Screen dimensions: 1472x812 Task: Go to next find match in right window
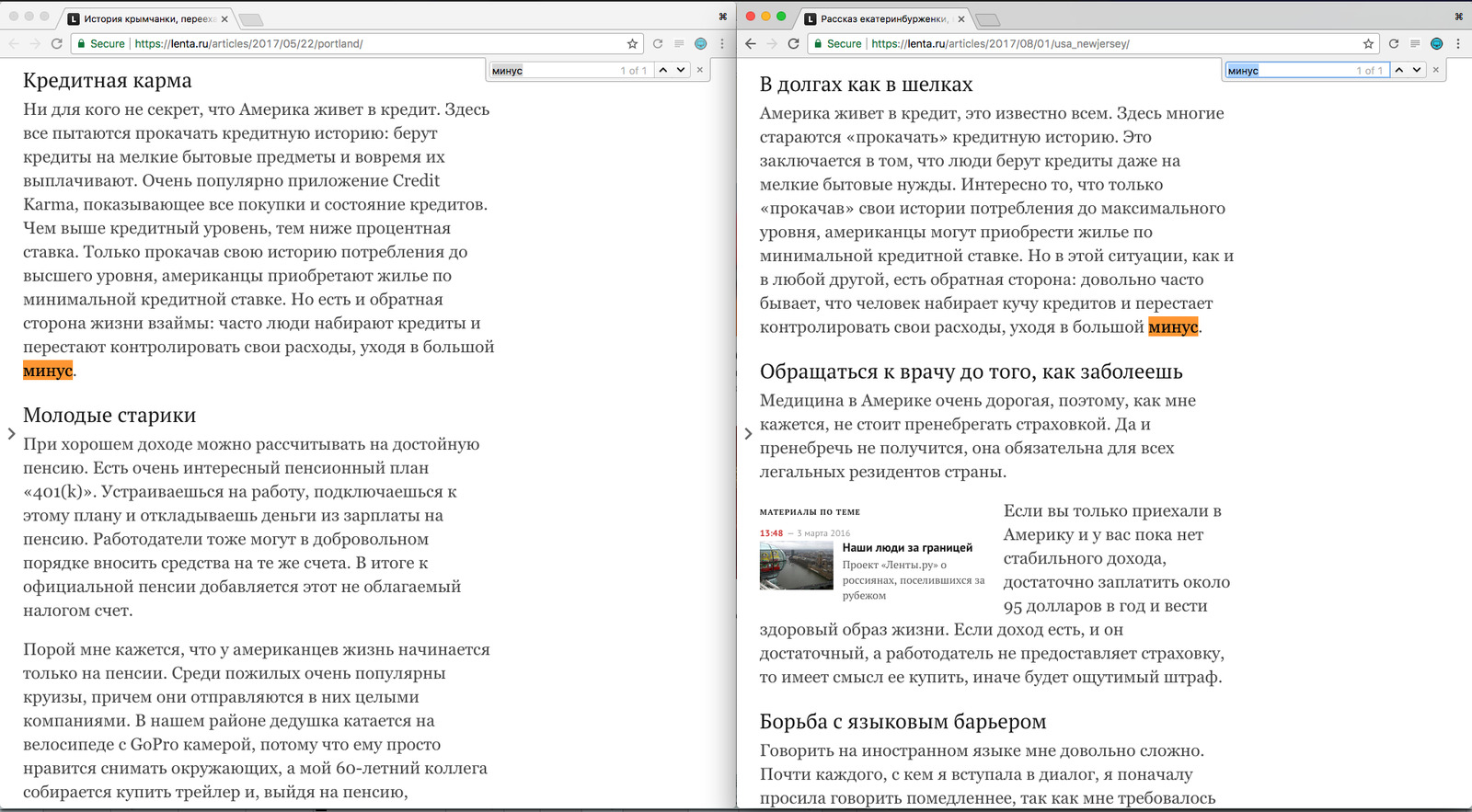1417,70
